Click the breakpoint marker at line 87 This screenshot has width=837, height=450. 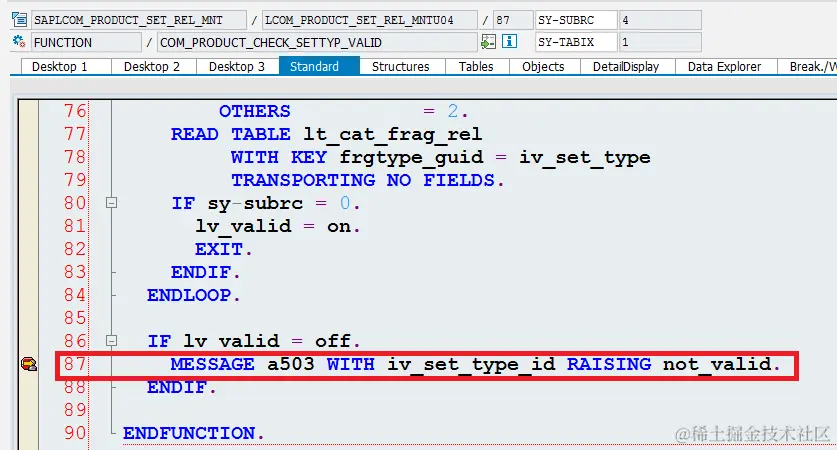pyautogui.click(x=29, y=364)
